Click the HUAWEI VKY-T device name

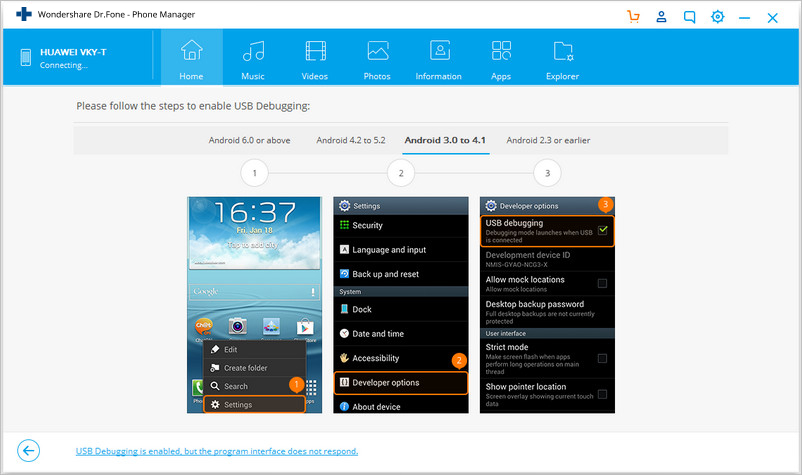pos(73,52)
